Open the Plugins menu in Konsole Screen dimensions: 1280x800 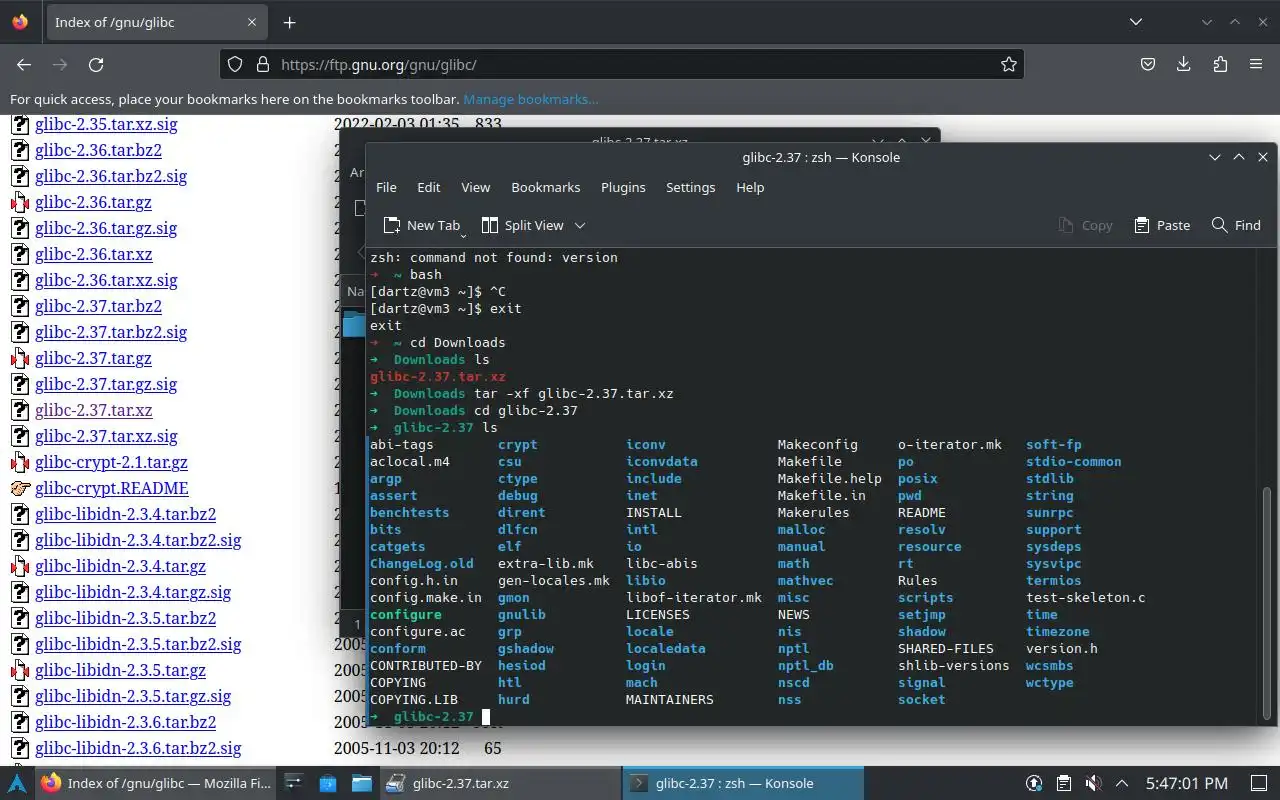pos(623,187)
